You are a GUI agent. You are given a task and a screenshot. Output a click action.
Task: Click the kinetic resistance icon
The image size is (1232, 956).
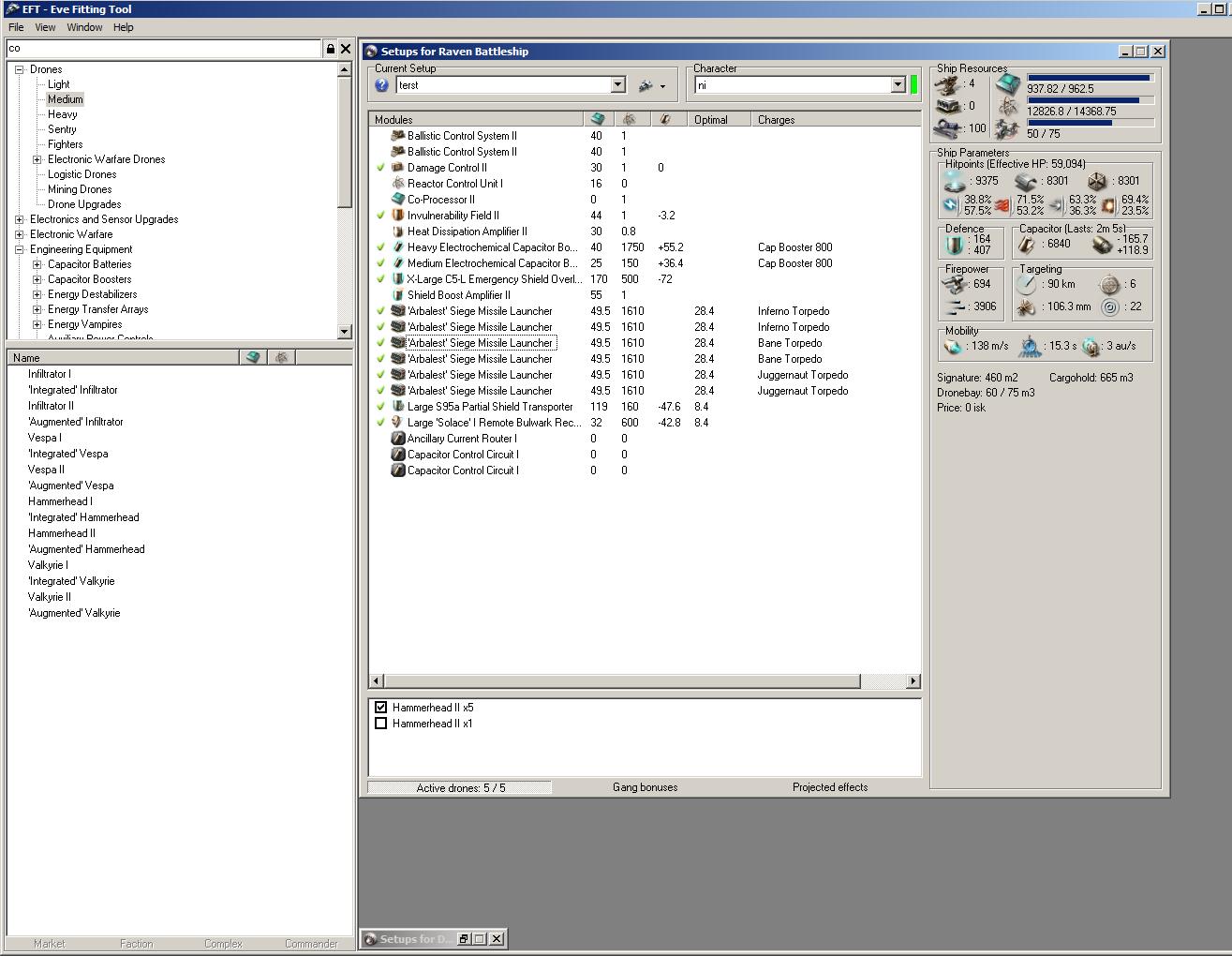coord(1056,204)
